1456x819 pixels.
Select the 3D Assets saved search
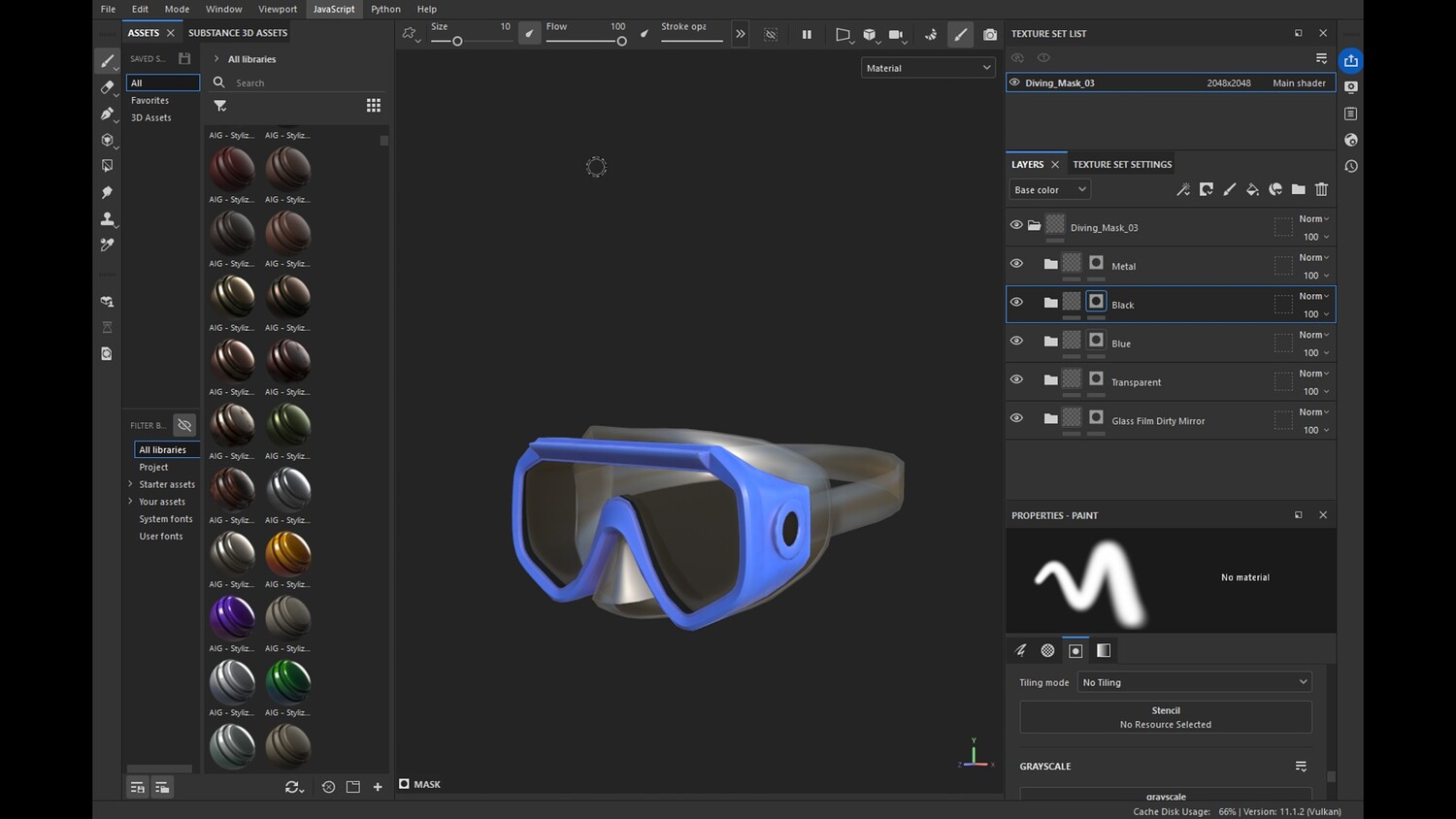pos(151,117)
